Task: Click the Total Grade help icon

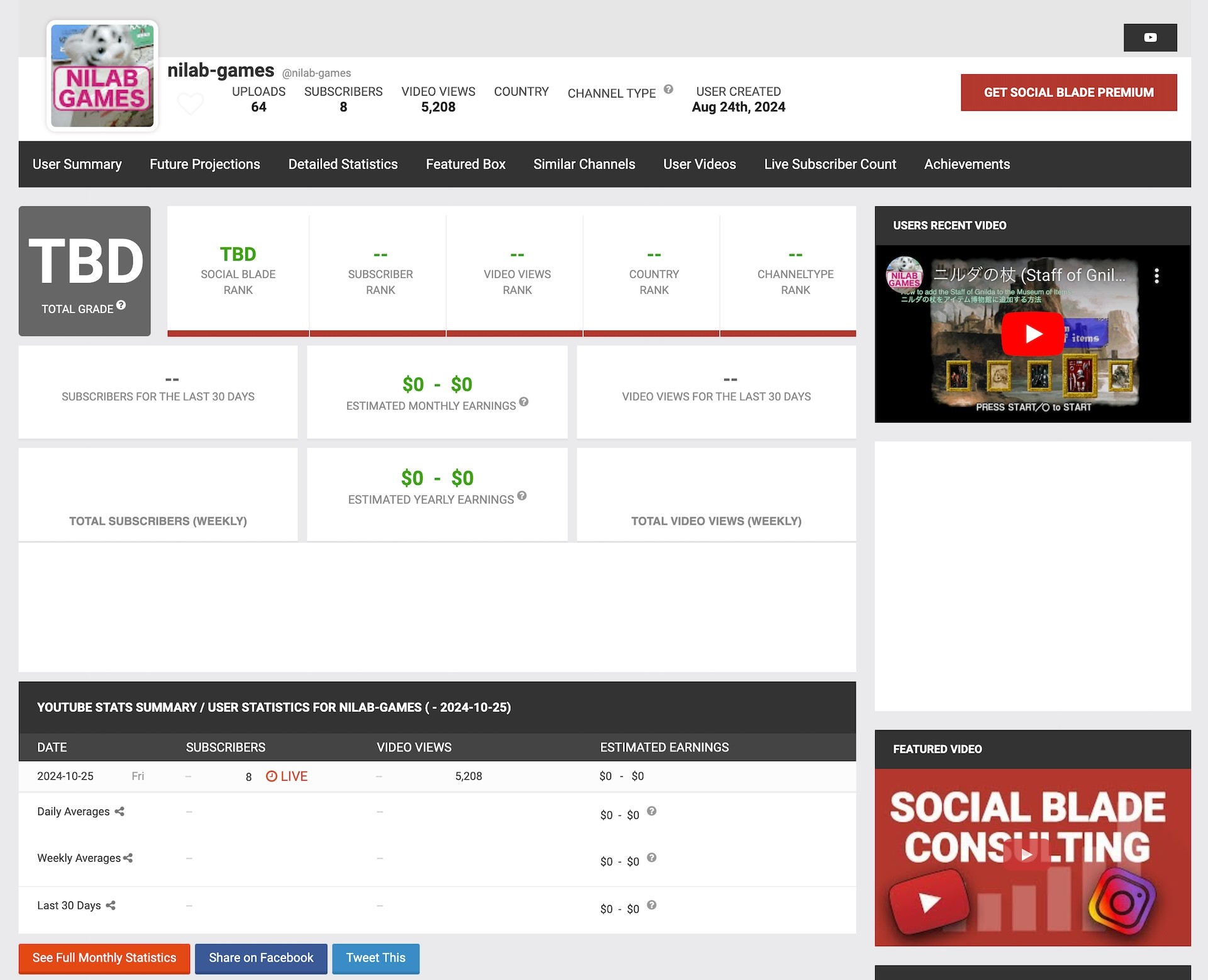Action: (x=121, y=305)
